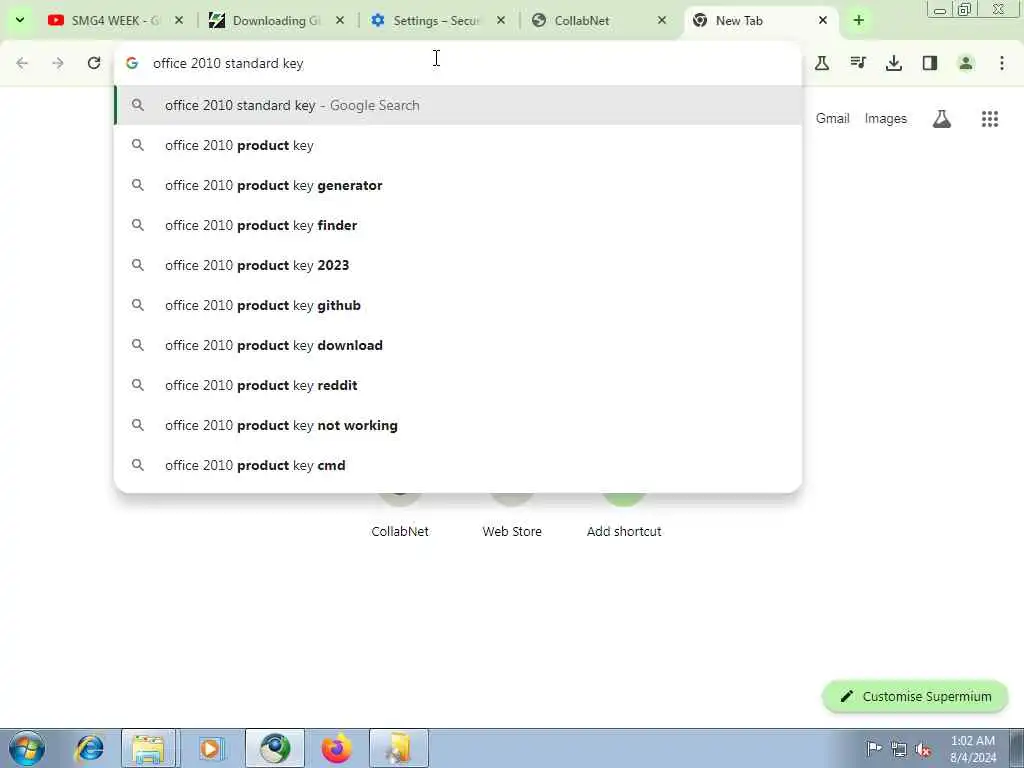Open Windows Explorer from the taskbar

pos(148,748)
